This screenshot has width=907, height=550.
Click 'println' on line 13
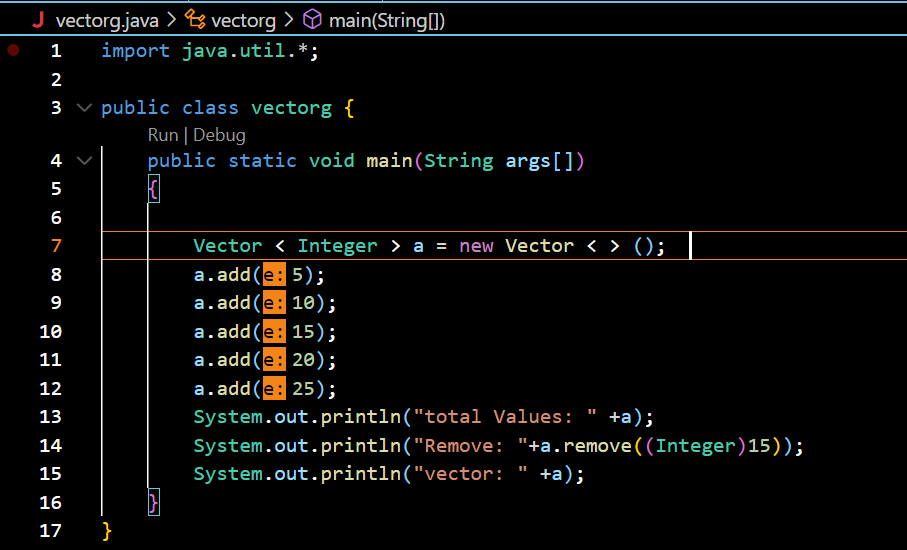[x=360, y=418]
